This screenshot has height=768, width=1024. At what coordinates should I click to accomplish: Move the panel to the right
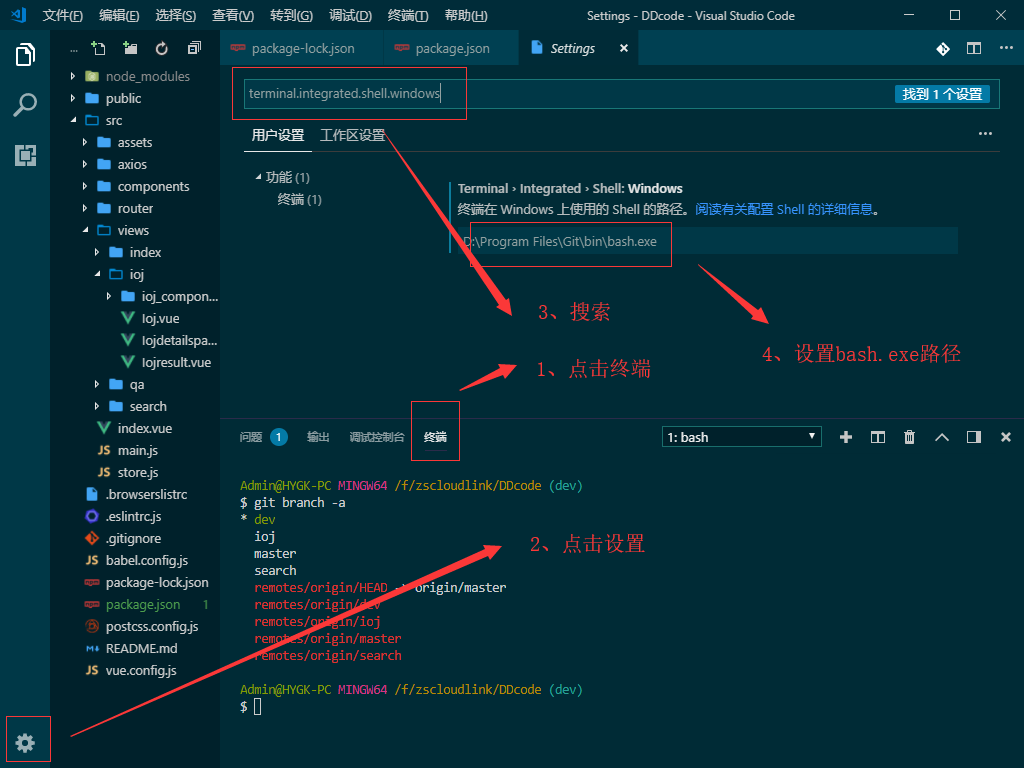point(974,437)
